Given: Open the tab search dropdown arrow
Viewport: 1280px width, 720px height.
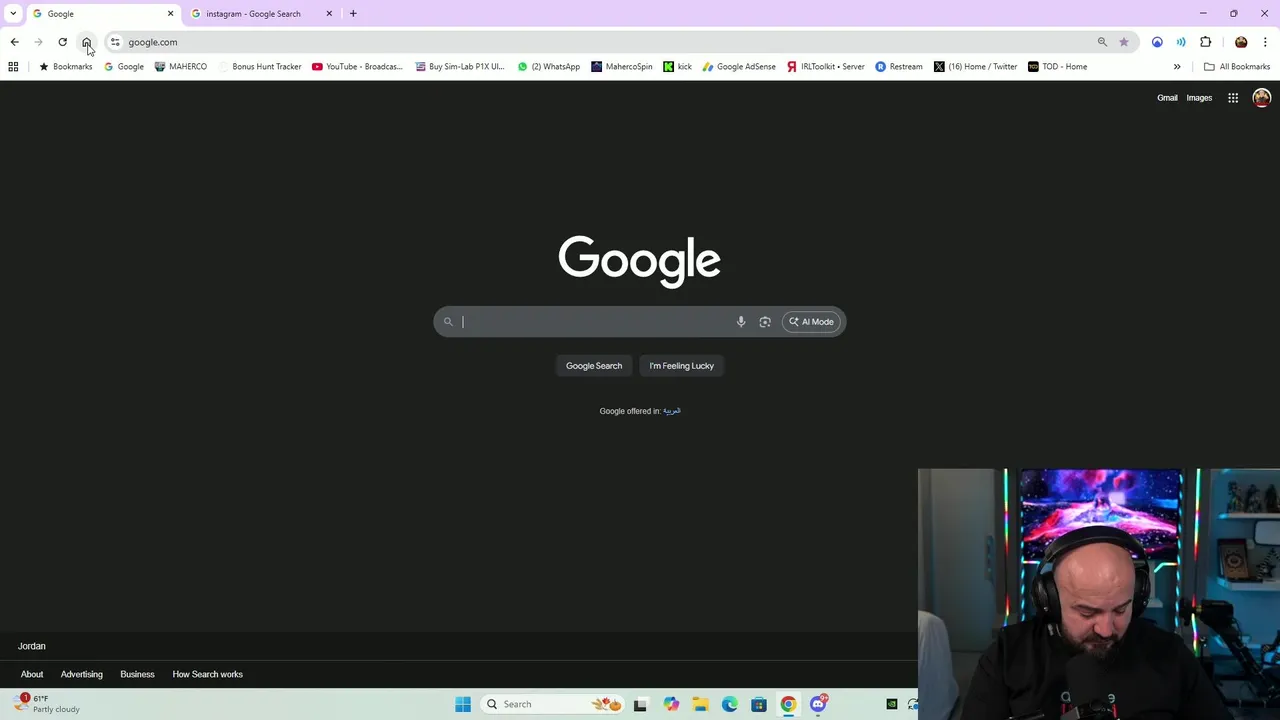Looking at the screenshot, I should click(13, 13).
